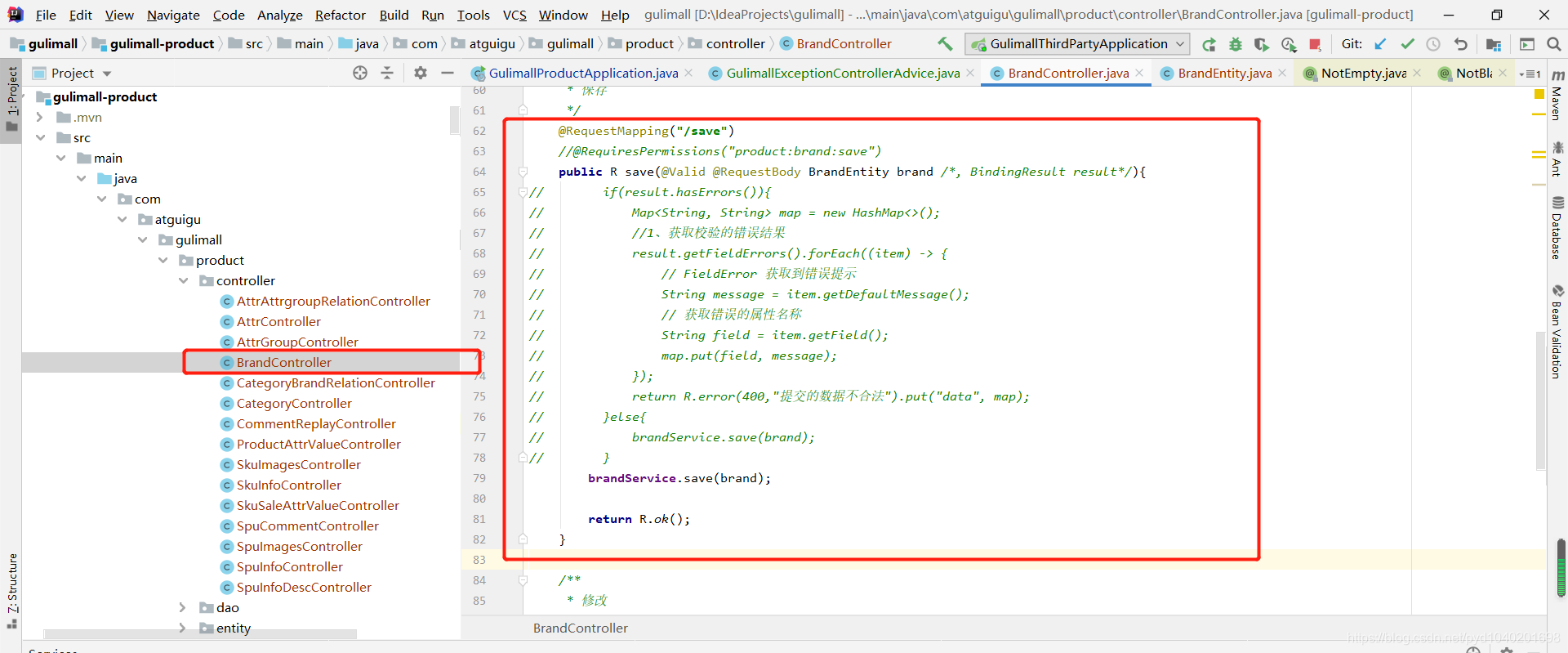Close the BrandEntity.java tab
The width and height of the screenshot is (1568, 653).
(1282, 74)
